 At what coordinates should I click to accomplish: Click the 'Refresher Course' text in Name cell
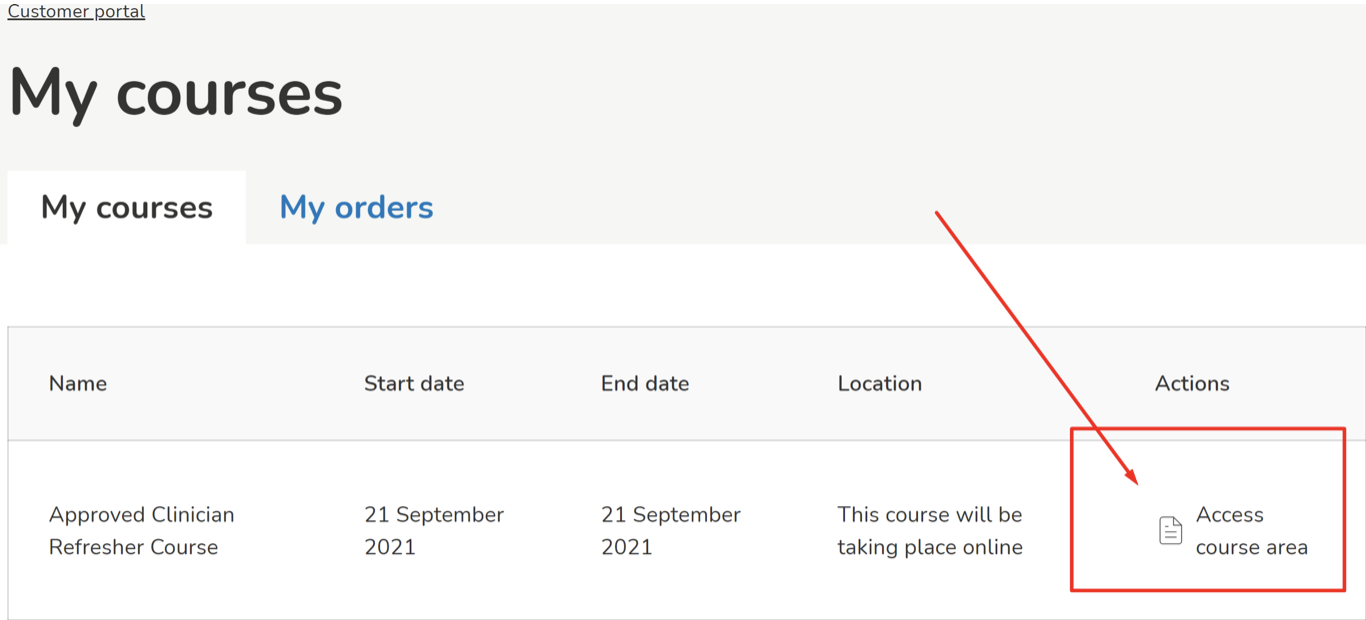133,547
